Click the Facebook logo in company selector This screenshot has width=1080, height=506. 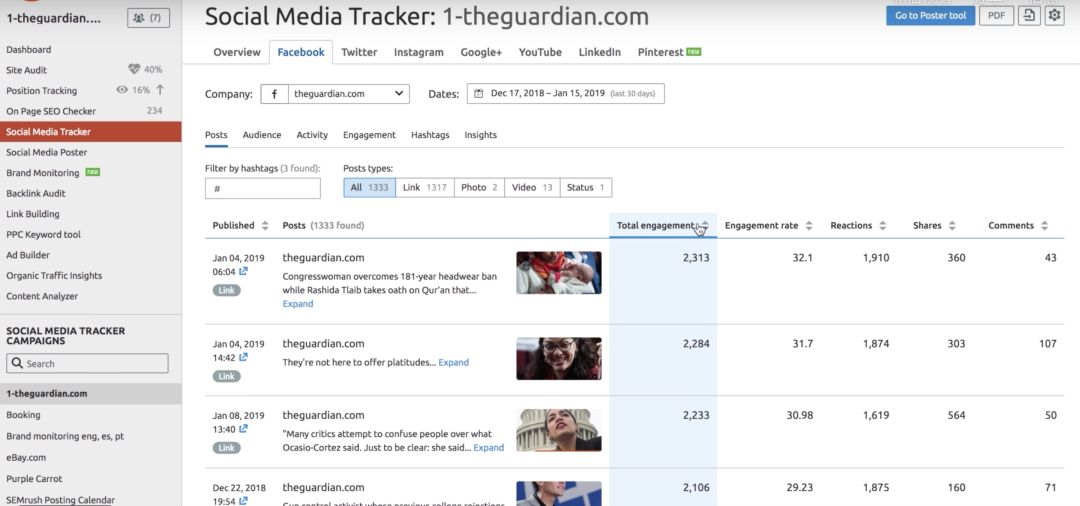pyautogui.click(x=274, y=94)
